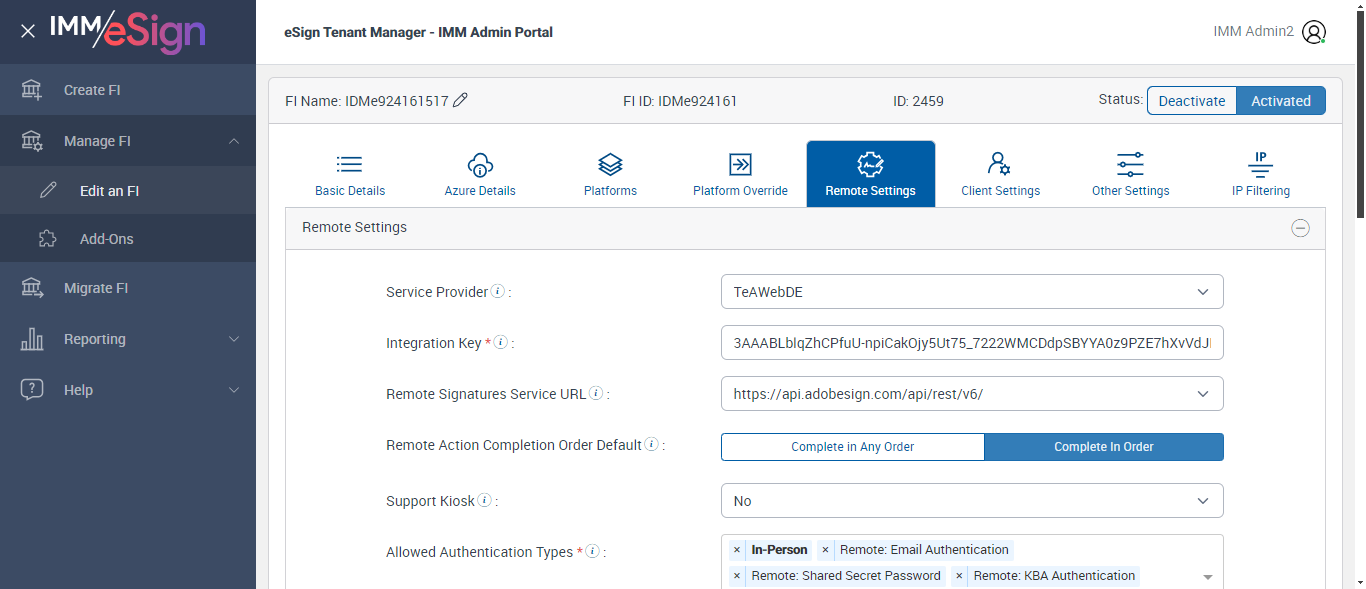The height and width of the screenshot is (589, 1366).
Task: Collapse Remote Settings panel with minus icon
Action: [1300, 228]
